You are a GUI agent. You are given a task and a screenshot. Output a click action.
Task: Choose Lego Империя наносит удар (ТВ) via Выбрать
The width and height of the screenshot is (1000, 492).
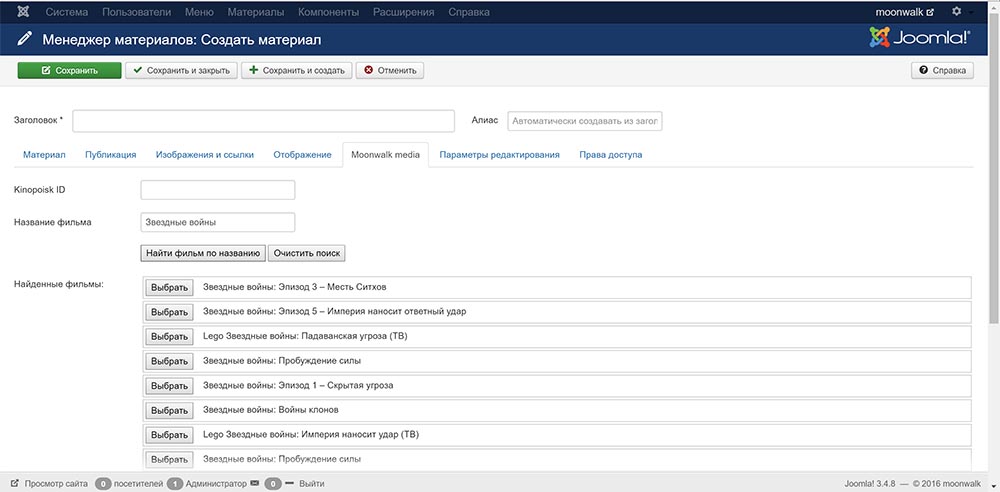pos(170,435)
